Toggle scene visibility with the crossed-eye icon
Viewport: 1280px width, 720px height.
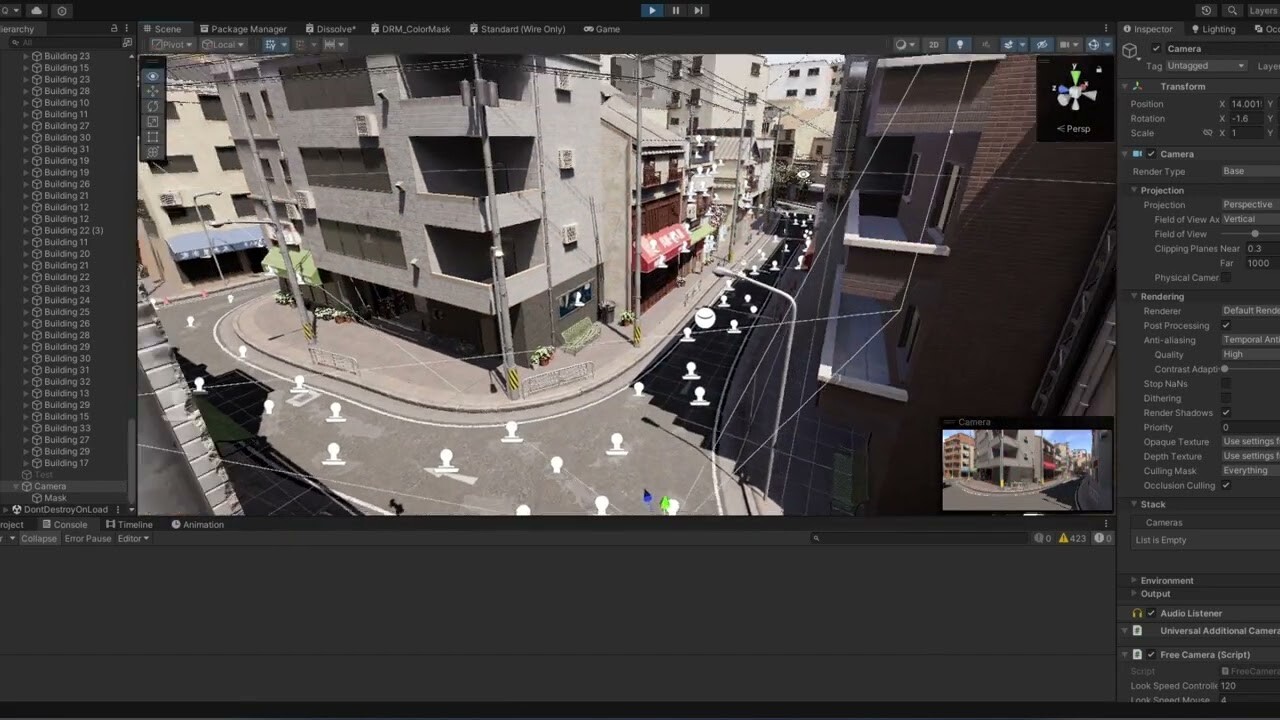coord(1043,44)
